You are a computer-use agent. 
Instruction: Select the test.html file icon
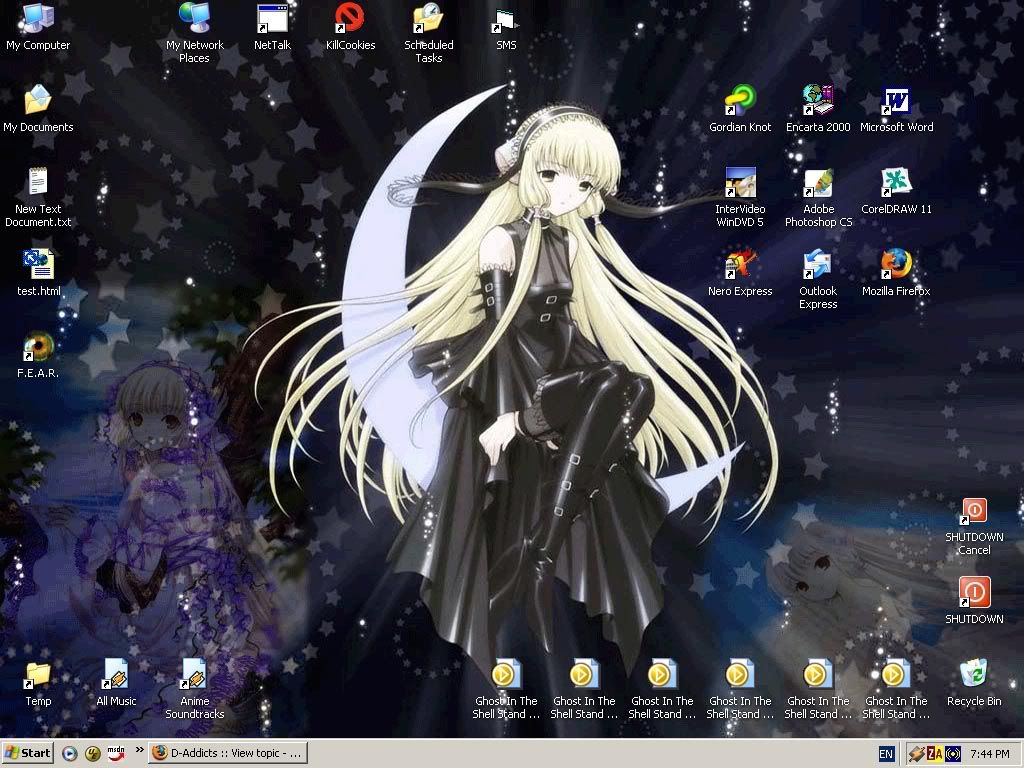[x=38, y=273]
